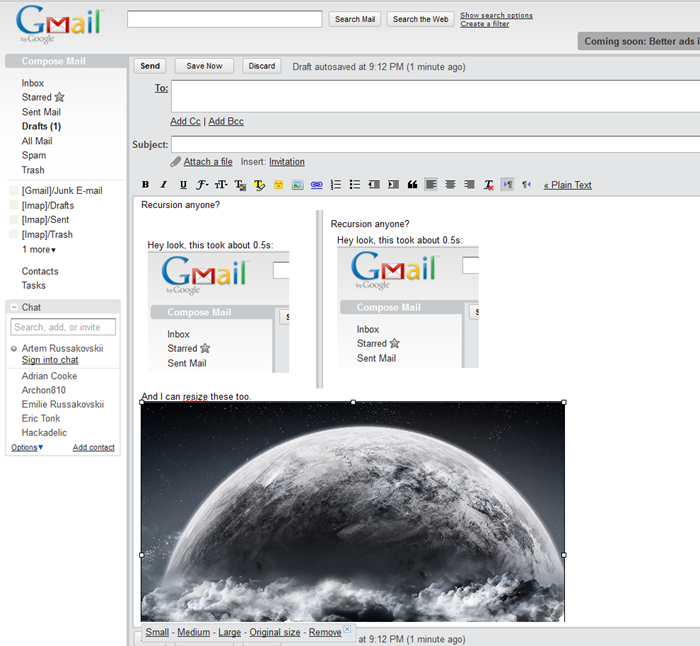Collapse the Chat panel
The width and height of the screenshot is (700, 646).
tap(14, 307)
